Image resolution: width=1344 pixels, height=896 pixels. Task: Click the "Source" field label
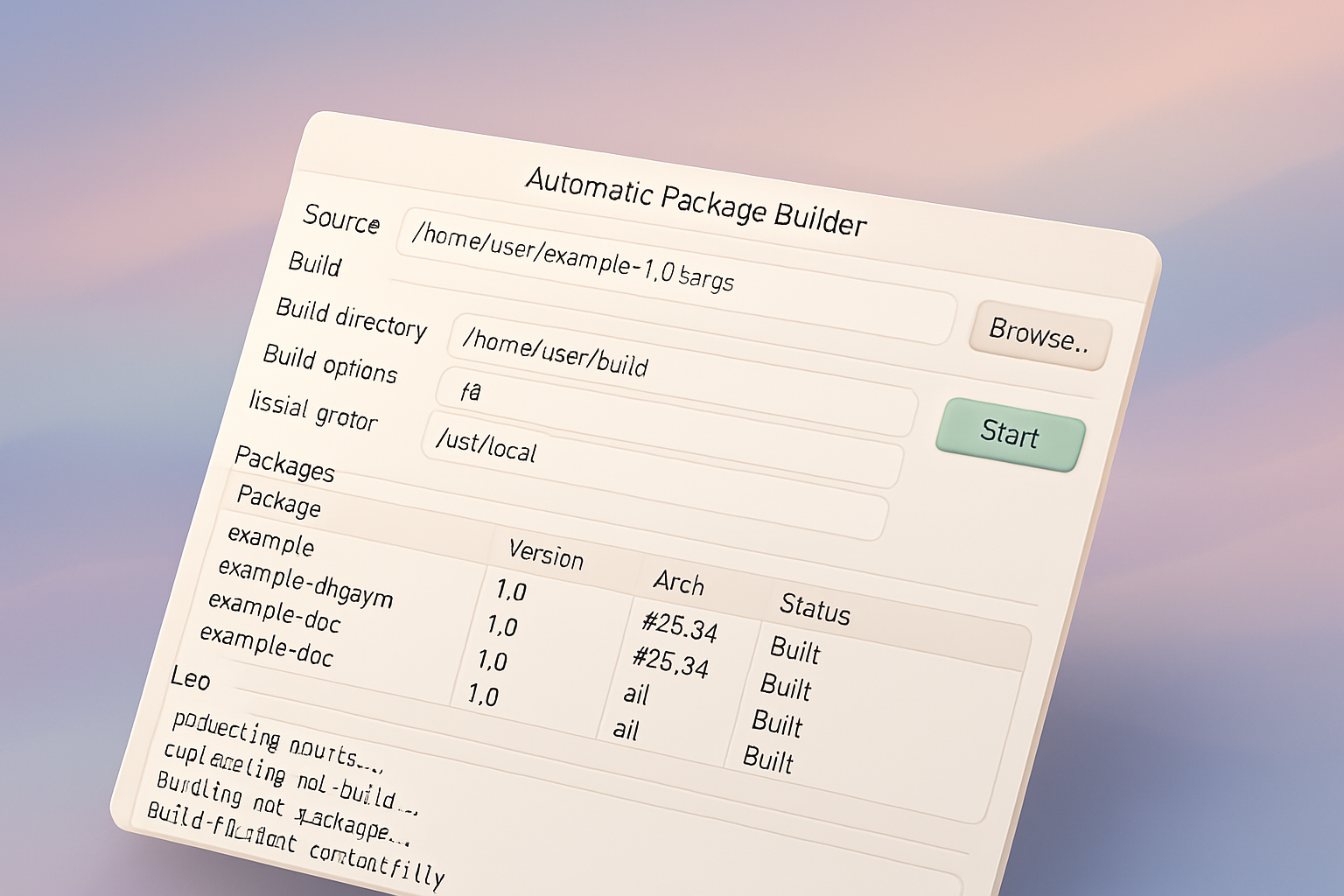pyautogui.click(x=341, y=219)
